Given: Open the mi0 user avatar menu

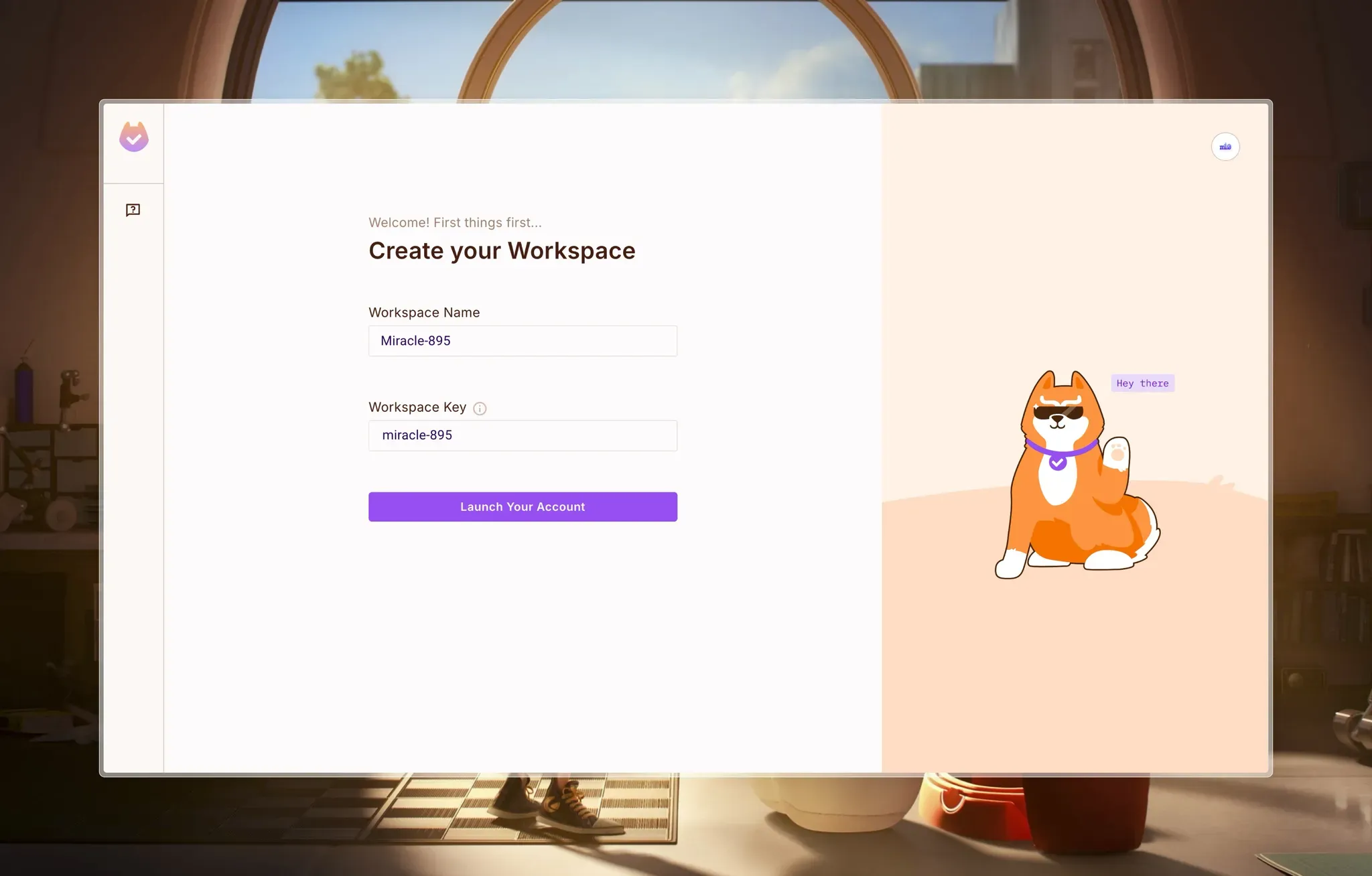Looking at the screenshot, I should (x=1225, y=147).
